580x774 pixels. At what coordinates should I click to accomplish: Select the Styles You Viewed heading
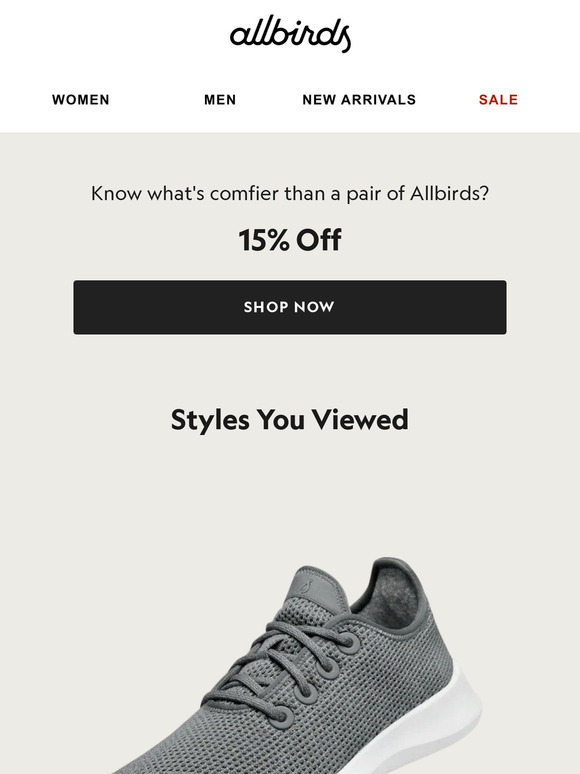coord(290,420)
